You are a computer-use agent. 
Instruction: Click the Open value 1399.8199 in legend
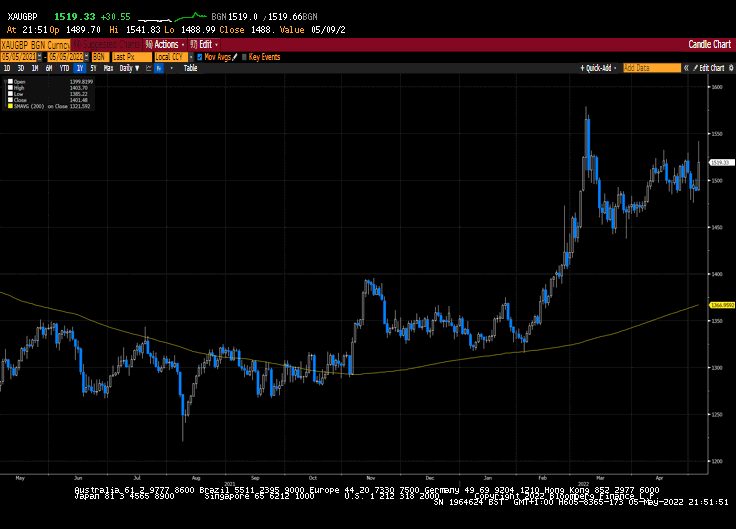(x=81, y=82)
